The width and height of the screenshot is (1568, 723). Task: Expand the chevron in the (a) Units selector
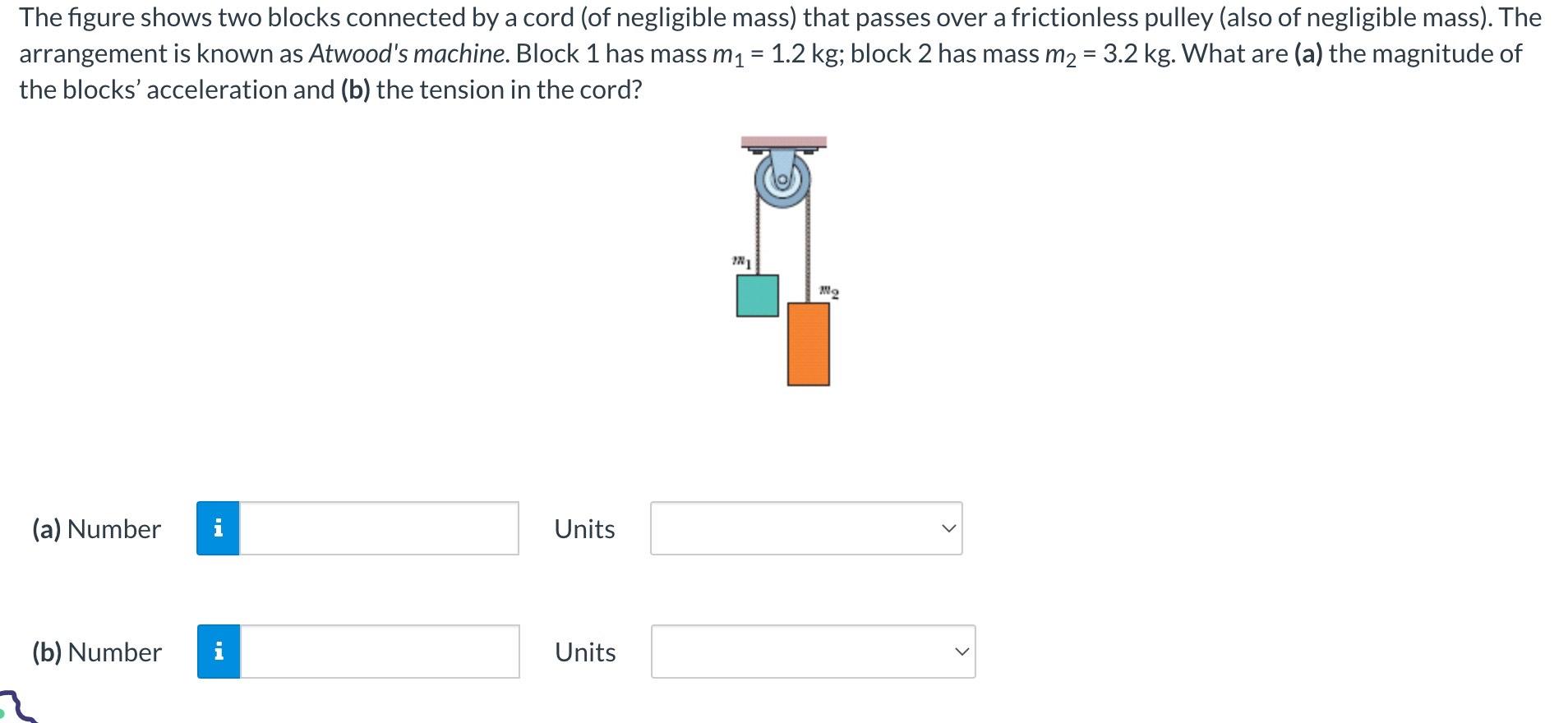pos(949,529)
